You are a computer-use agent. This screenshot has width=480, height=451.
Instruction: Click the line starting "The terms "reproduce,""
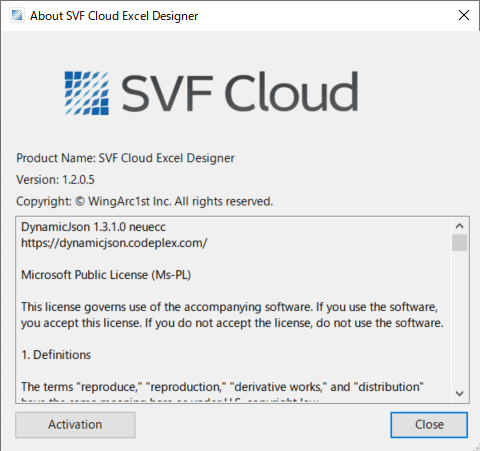pyautogui.click(x=222, y=387)
